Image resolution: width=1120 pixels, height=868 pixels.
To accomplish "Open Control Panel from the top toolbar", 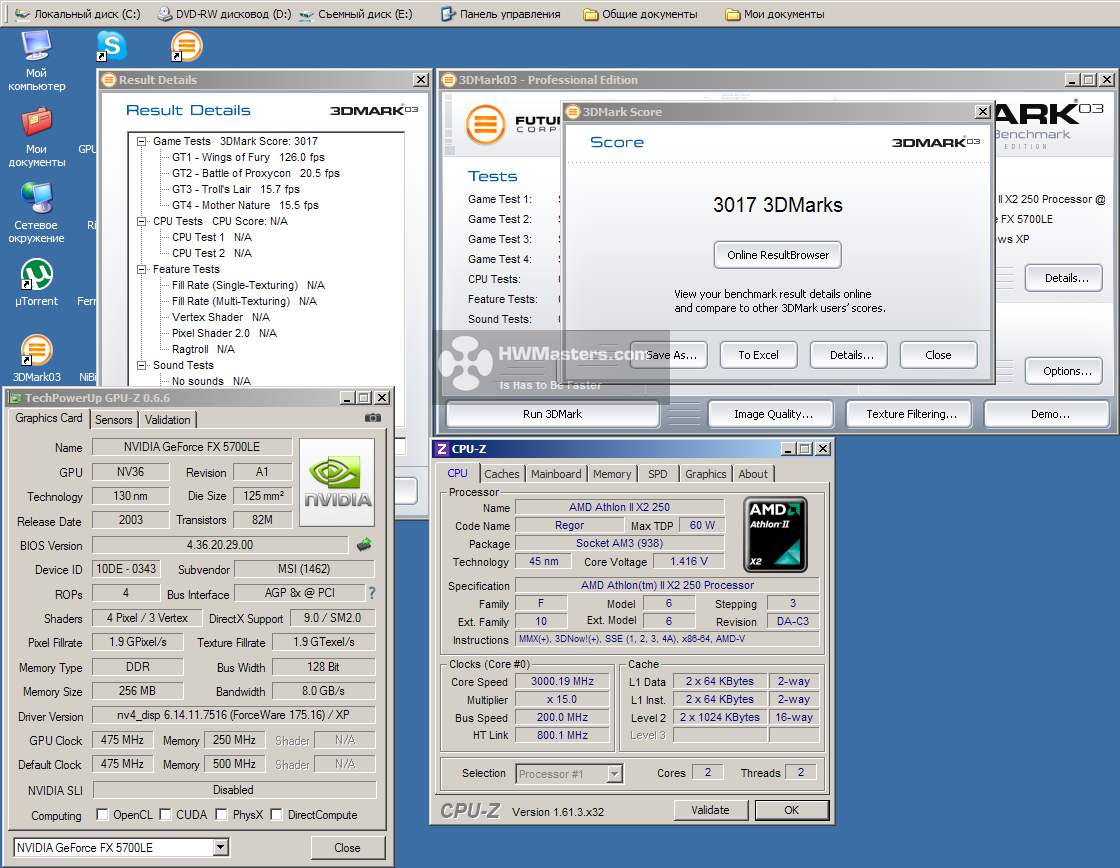I will 500,14.
